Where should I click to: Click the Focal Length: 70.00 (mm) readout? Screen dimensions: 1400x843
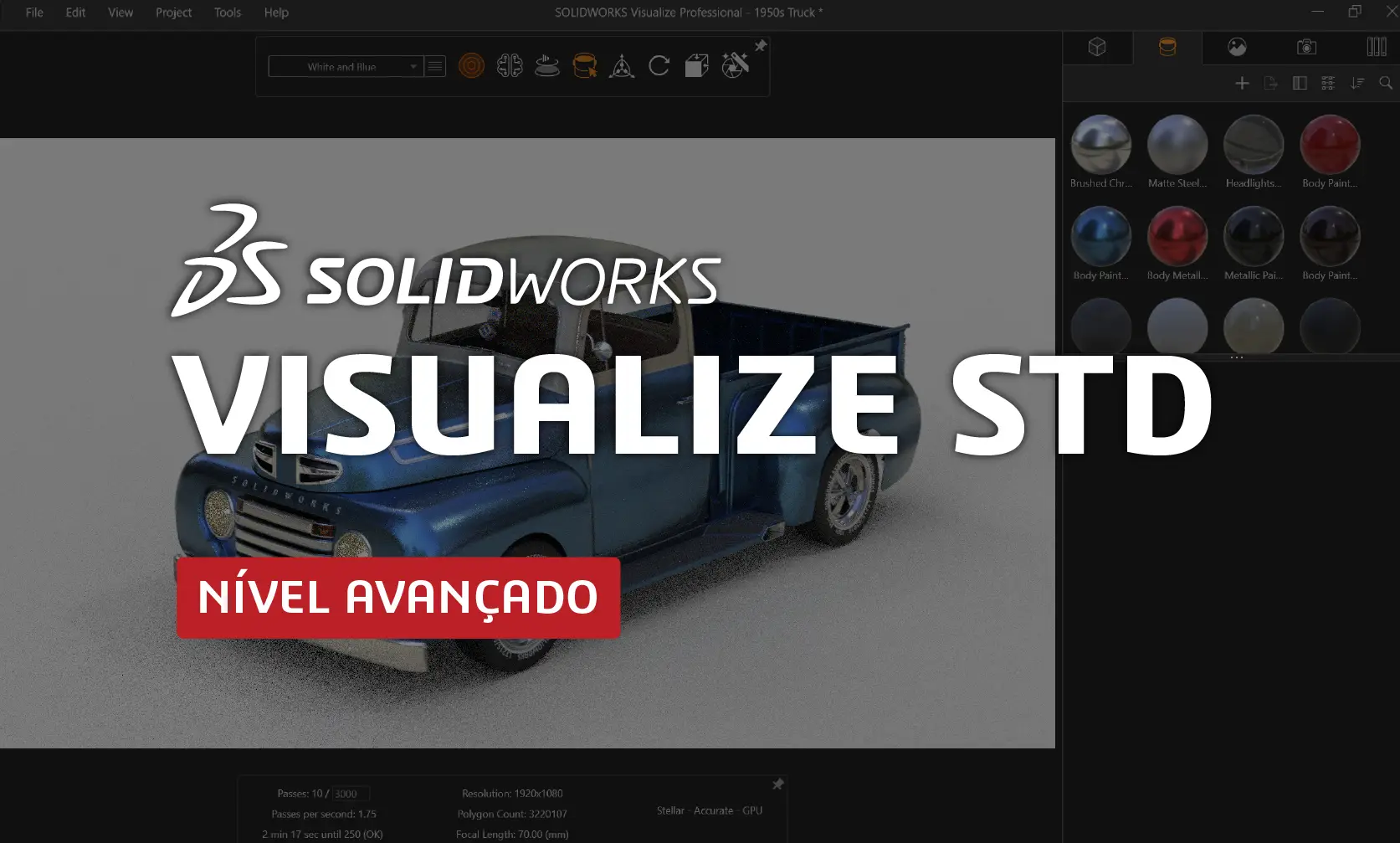tap(512, 835)
